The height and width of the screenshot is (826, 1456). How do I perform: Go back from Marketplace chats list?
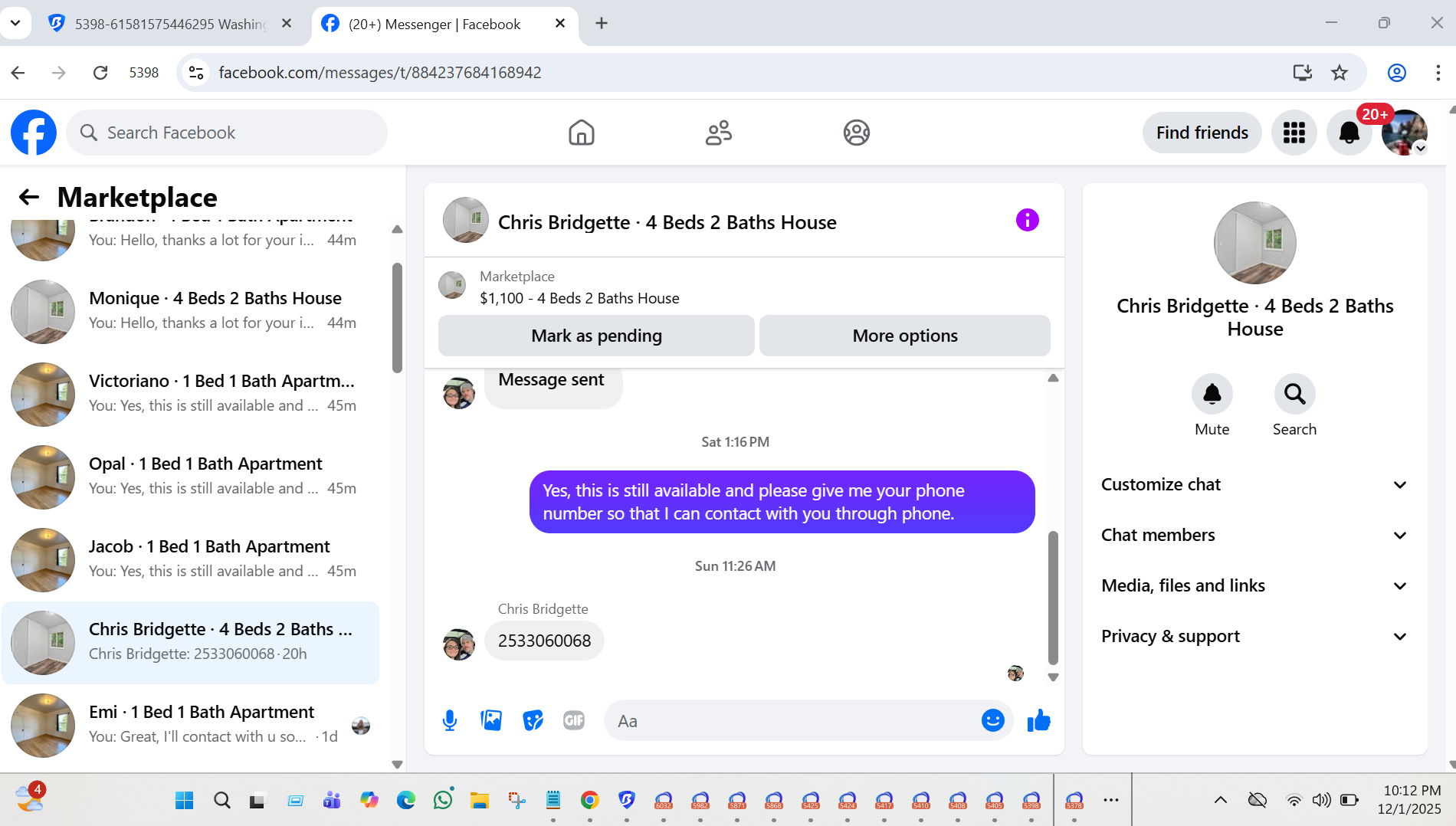[29, 197]
